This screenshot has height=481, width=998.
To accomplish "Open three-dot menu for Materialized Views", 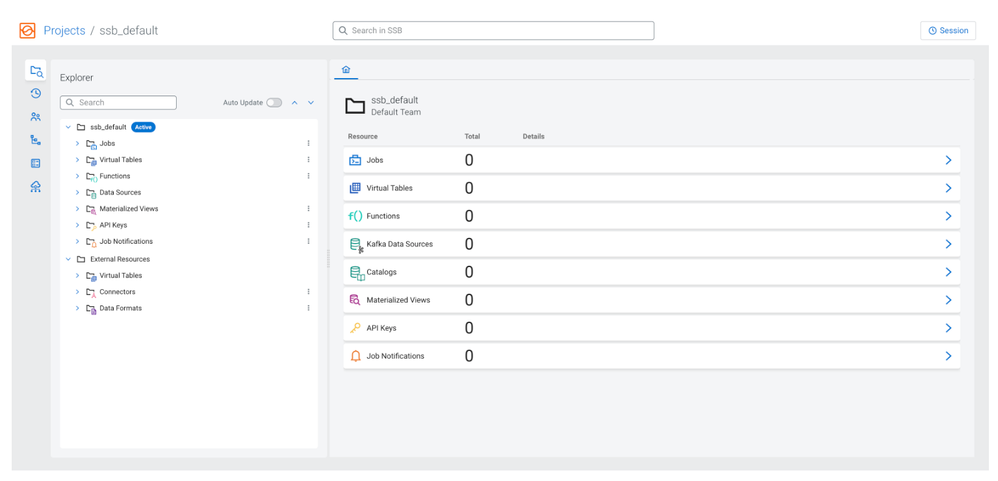I will coord(308,209).
